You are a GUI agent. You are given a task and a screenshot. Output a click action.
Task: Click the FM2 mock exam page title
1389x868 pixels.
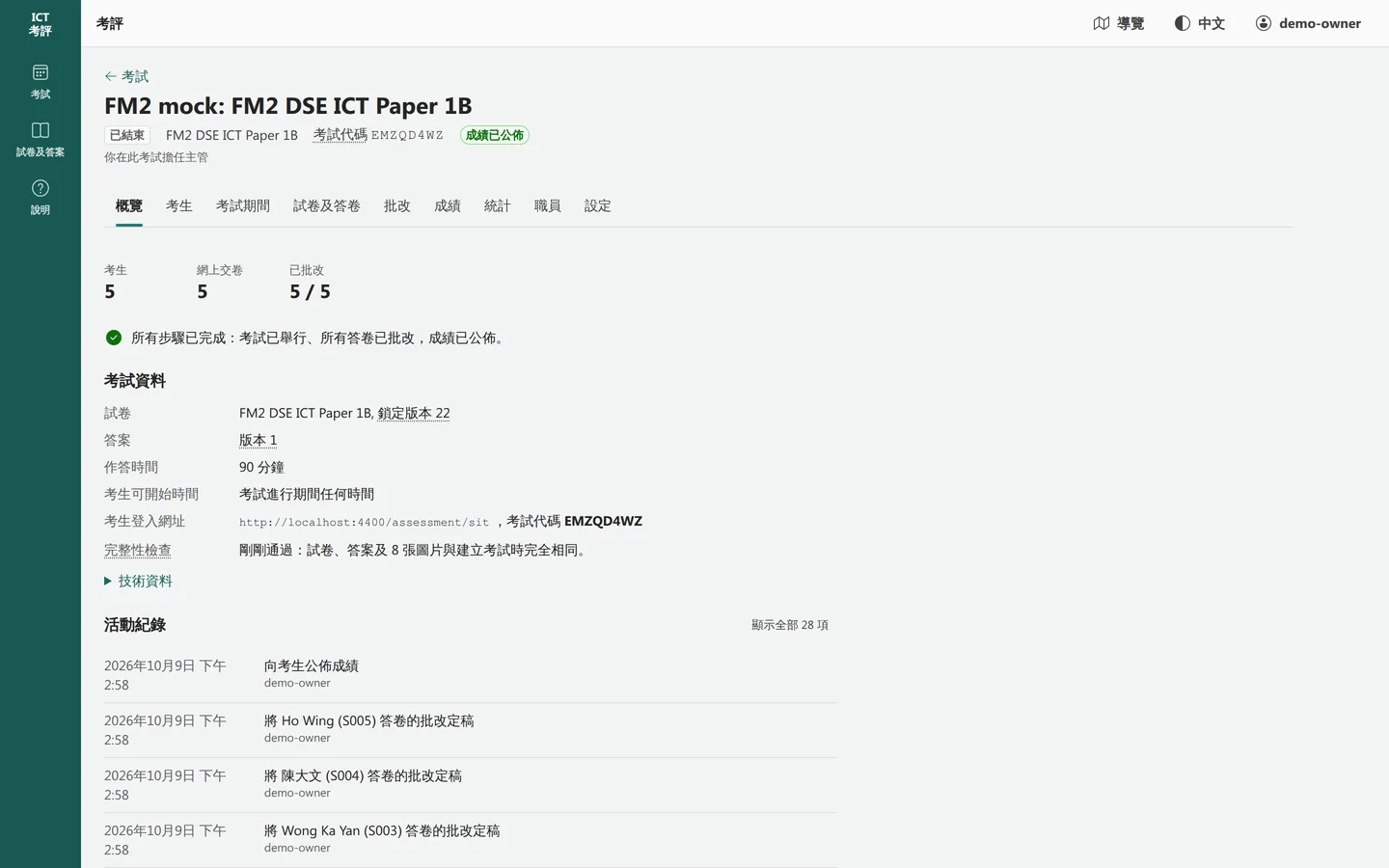click(x=288, y=105)
